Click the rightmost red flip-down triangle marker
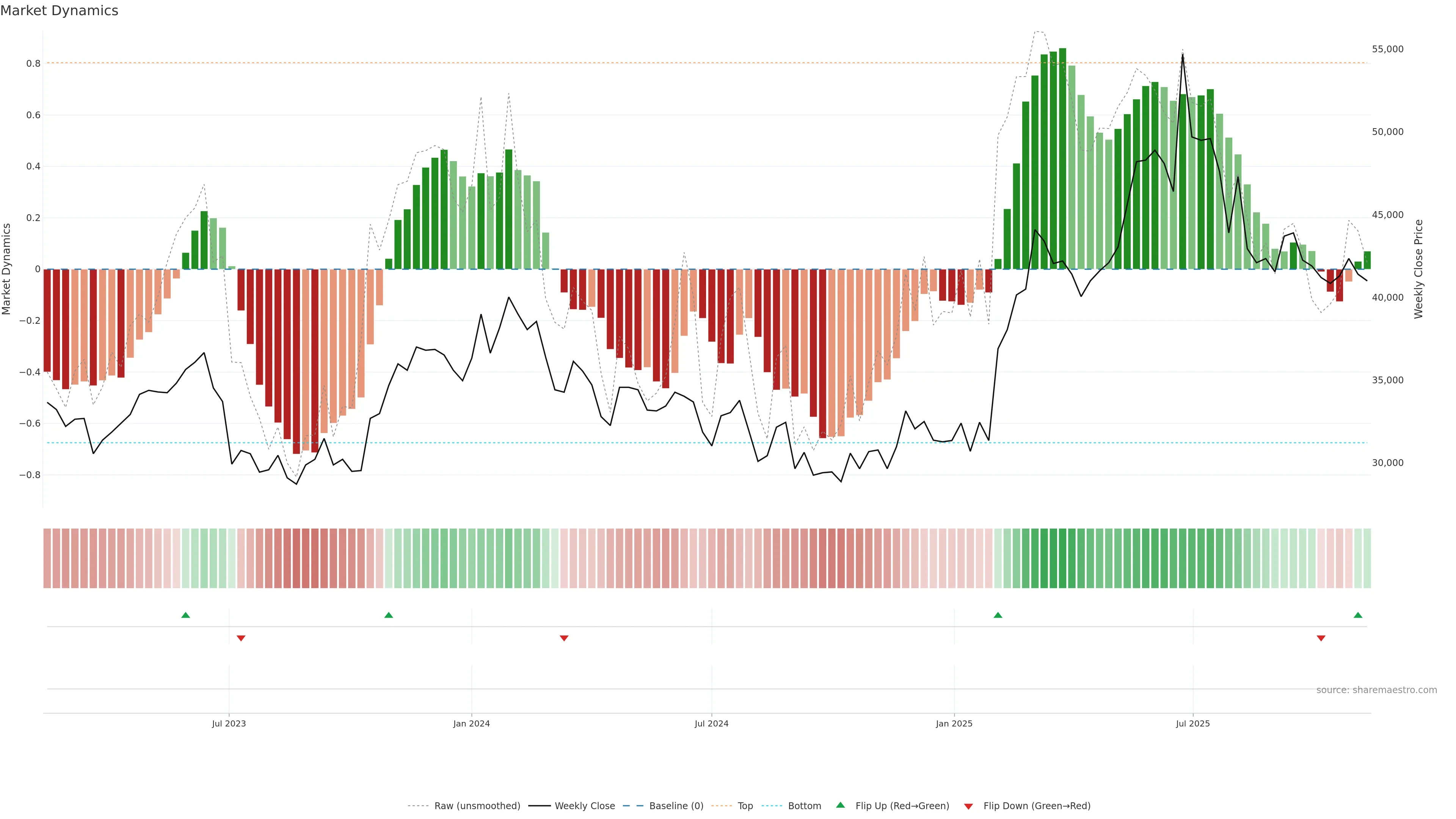 click(x=1321, y=638)
